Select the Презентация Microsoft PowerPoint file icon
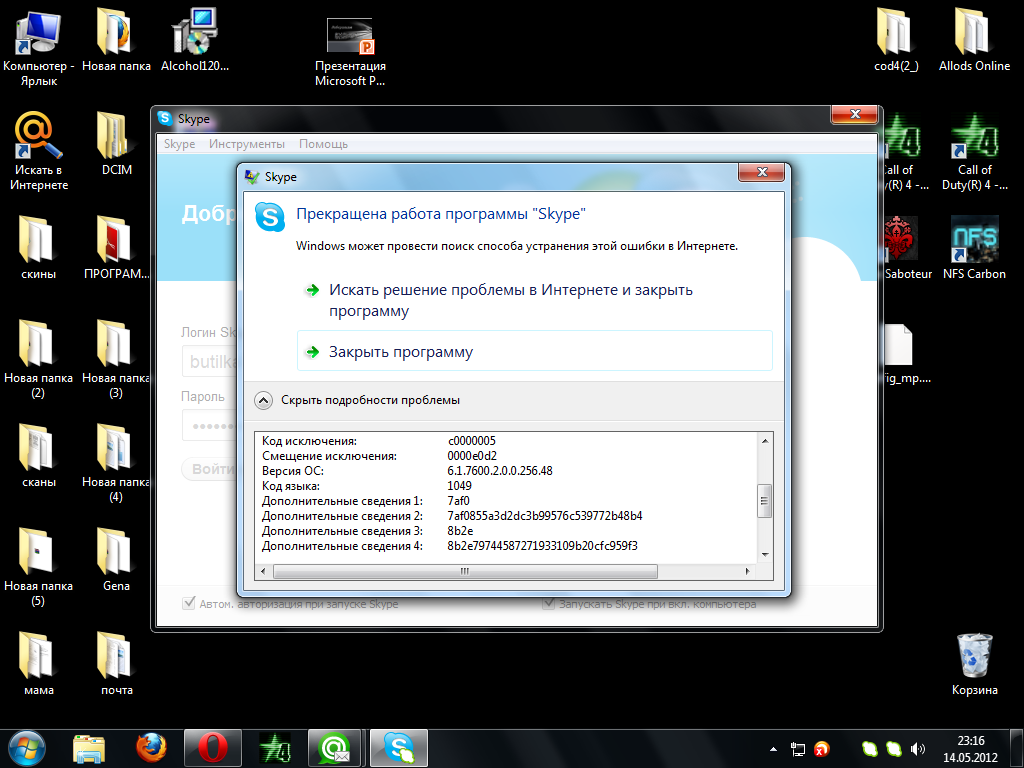 pos(350,52)
